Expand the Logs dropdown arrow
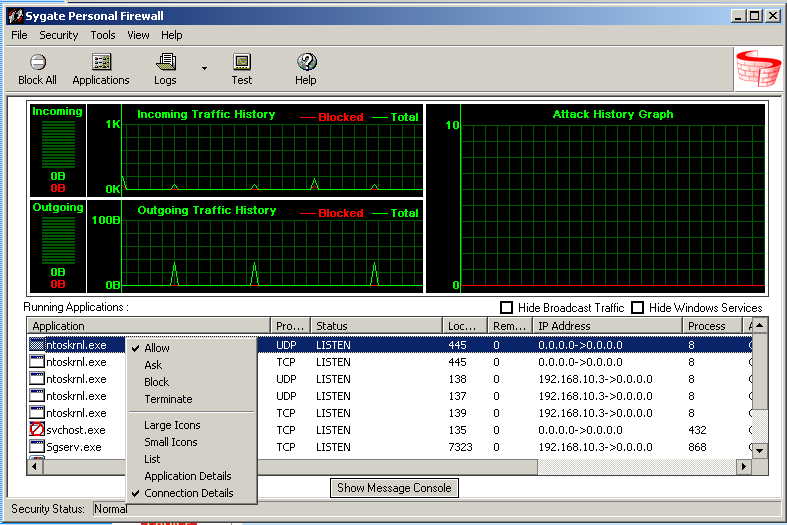 204,68
